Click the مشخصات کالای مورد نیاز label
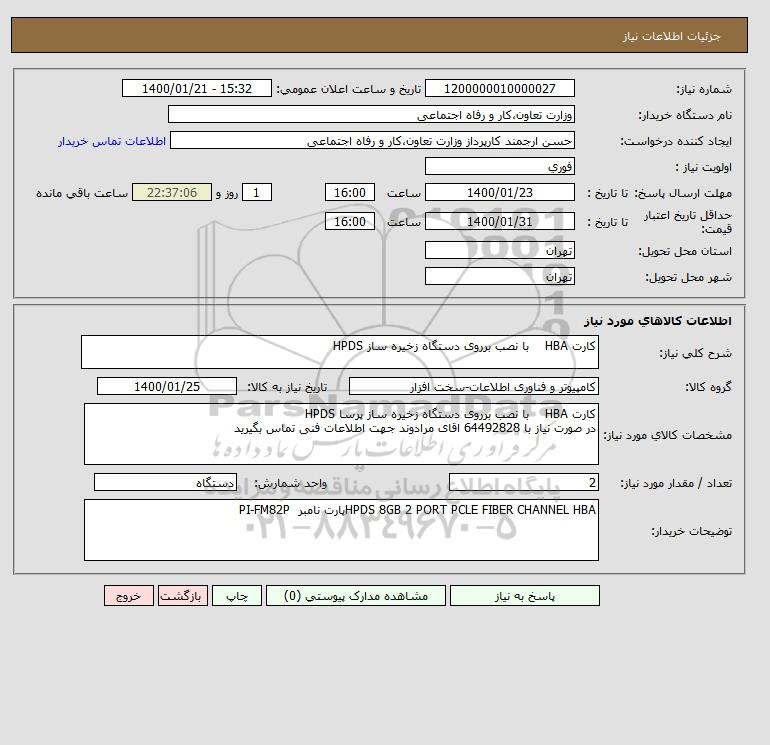770x745 pixels. pyautogui.click(x=668, y=435)
